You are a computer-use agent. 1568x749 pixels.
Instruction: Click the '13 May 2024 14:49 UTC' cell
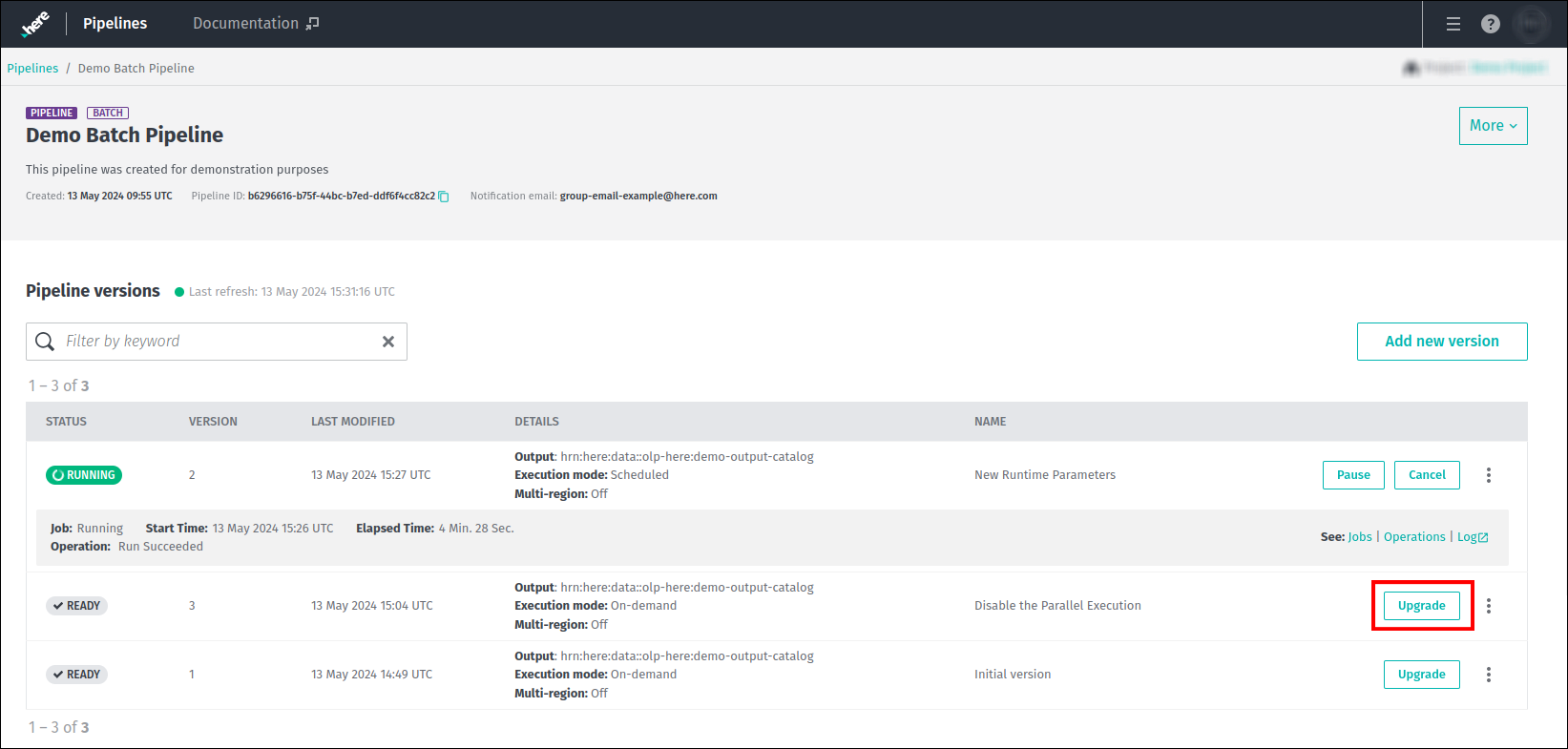coord(371,675)
